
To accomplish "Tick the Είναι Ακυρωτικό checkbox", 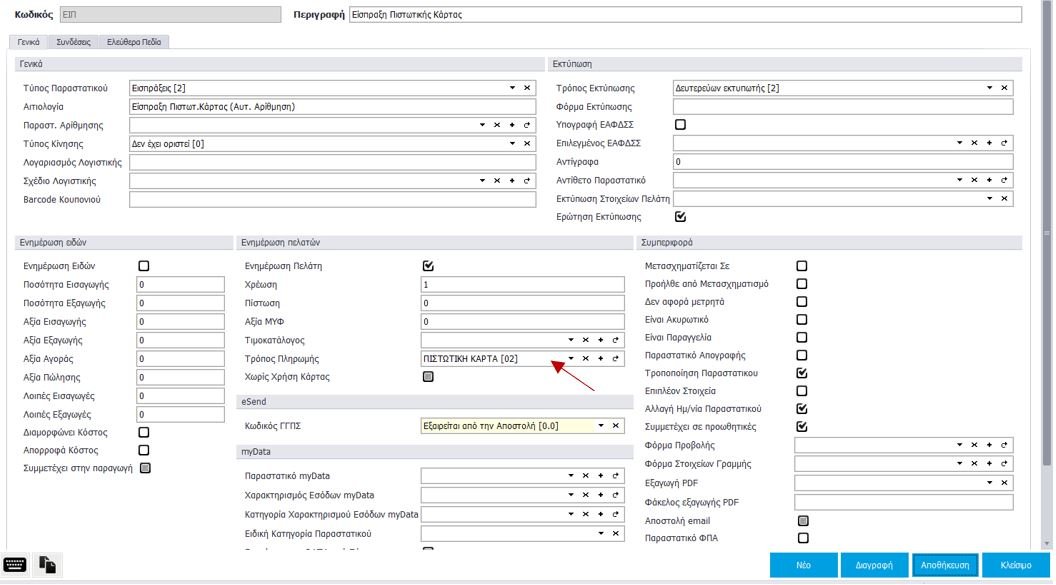I will pos(801,320).
